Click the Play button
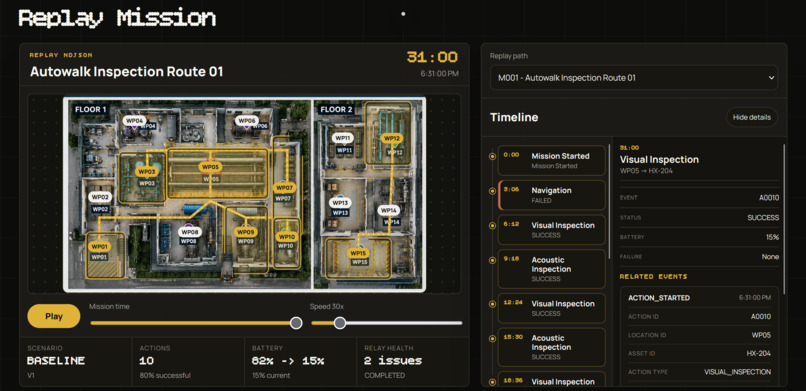This screenshot has width=806, height=391. [54, 316]
